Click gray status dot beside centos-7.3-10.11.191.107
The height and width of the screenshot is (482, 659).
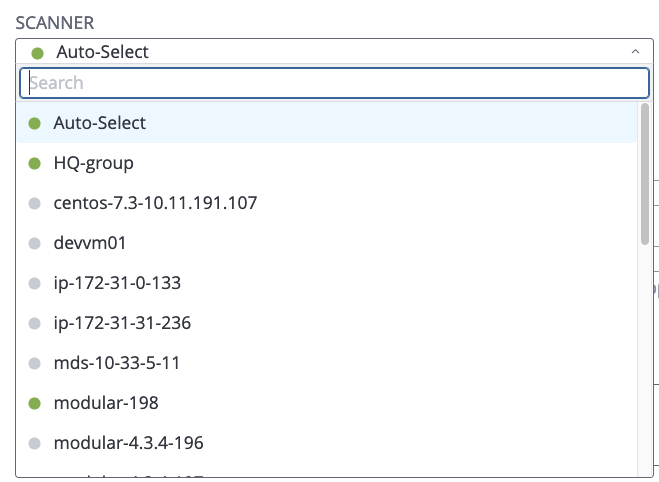tap(34, 203)
